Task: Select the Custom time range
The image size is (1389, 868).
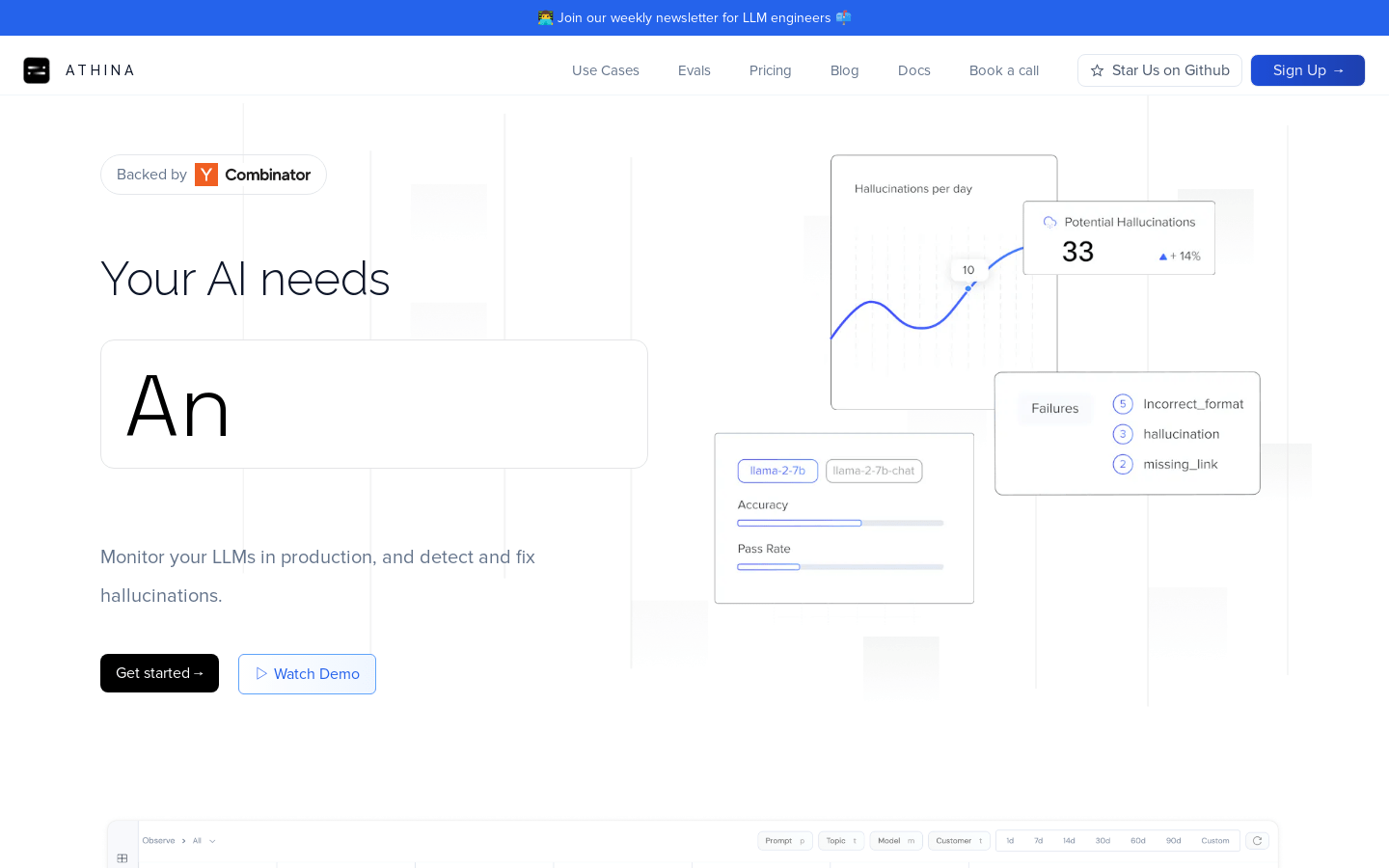Action: tap(1215, 841)
